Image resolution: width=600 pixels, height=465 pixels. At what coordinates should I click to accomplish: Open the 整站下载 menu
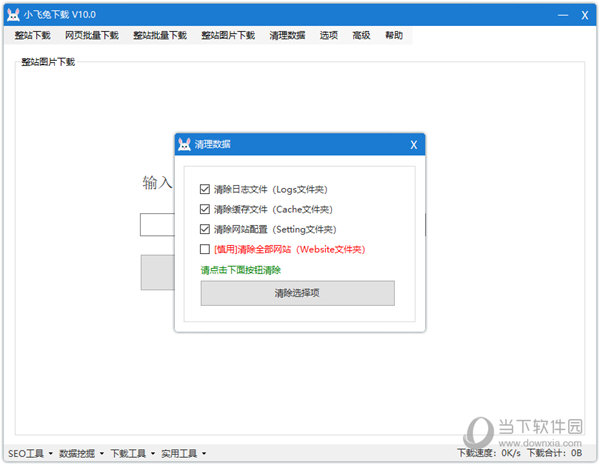point(33,36)
